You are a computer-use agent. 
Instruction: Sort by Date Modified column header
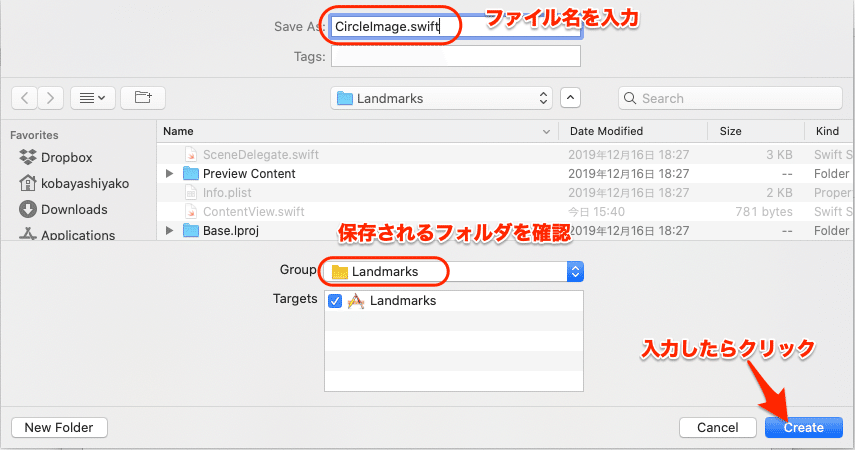point(606,131)
